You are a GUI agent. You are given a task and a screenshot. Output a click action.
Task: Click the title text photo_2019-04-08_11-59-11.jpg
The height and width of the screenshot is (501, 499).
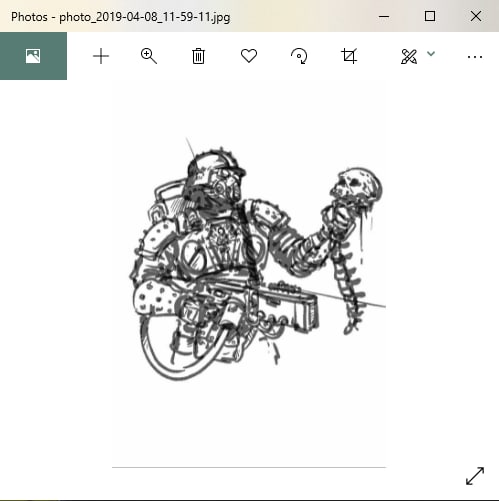coord(145,17)
